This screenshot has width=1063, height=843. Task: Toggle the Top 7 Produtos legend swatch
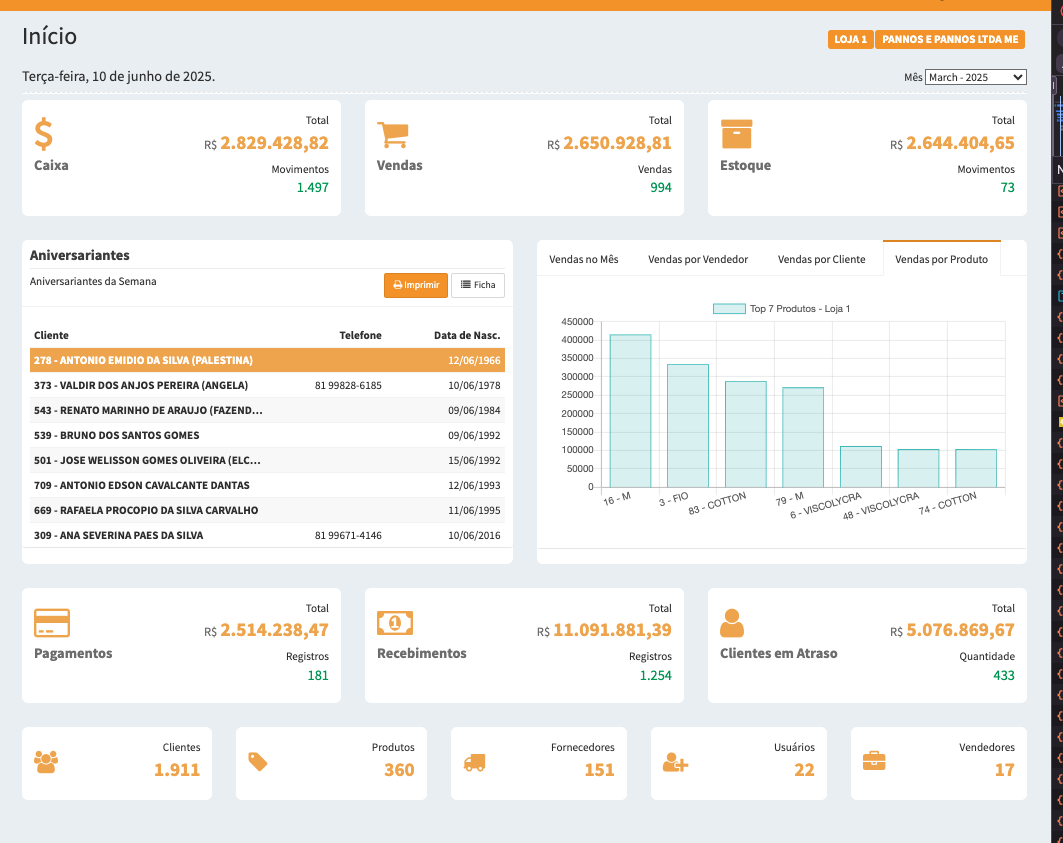[728, 309]
